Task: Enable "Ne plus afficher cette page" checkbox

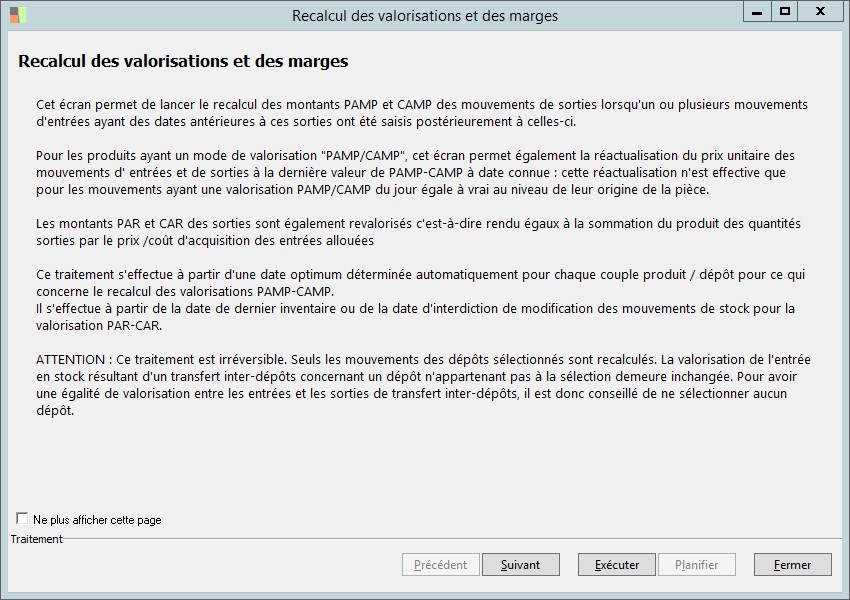Action: click(23, 519)
